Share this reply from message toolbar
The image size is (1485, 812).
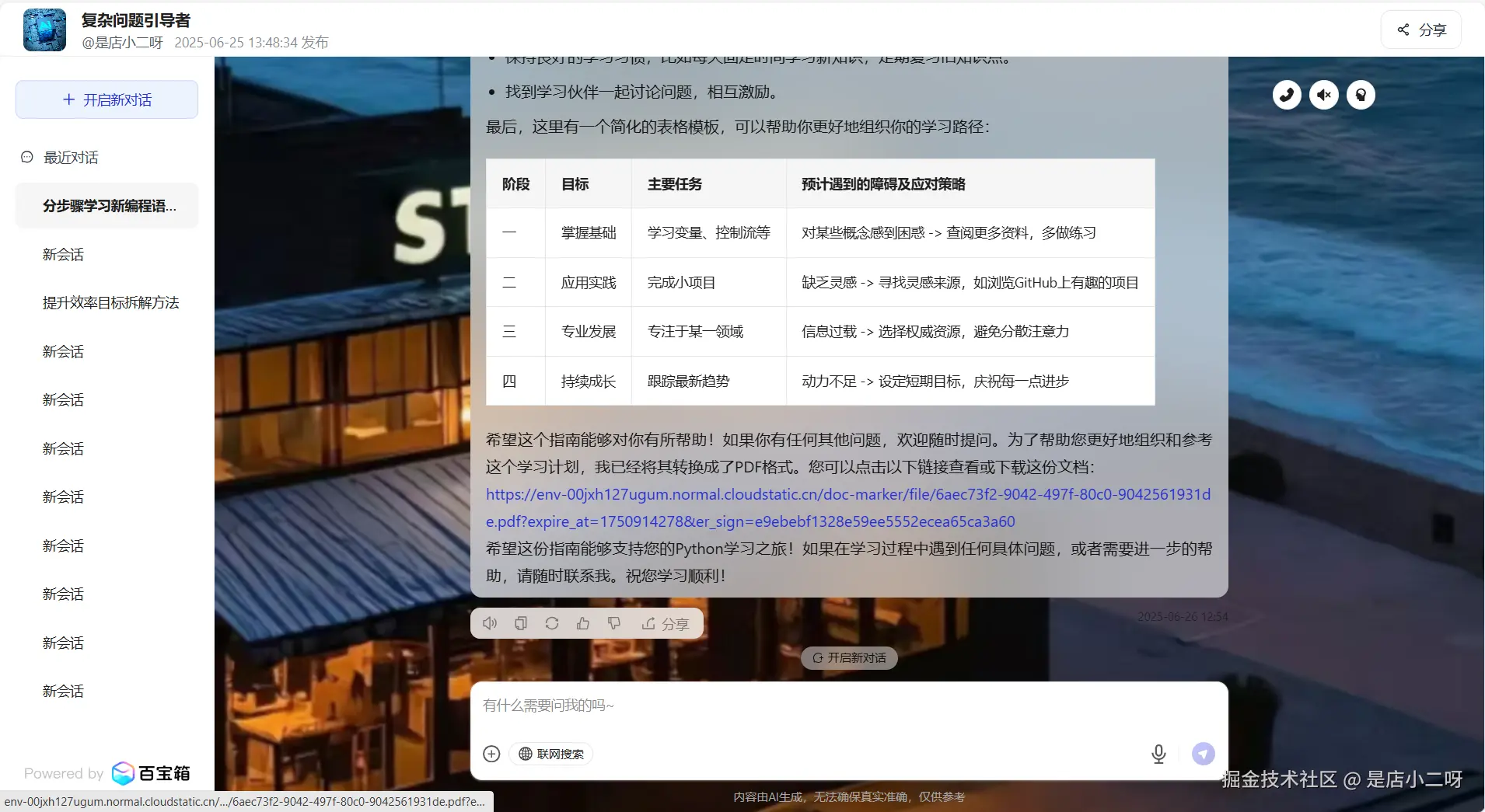pyautogui.click(x=666, y=623)
